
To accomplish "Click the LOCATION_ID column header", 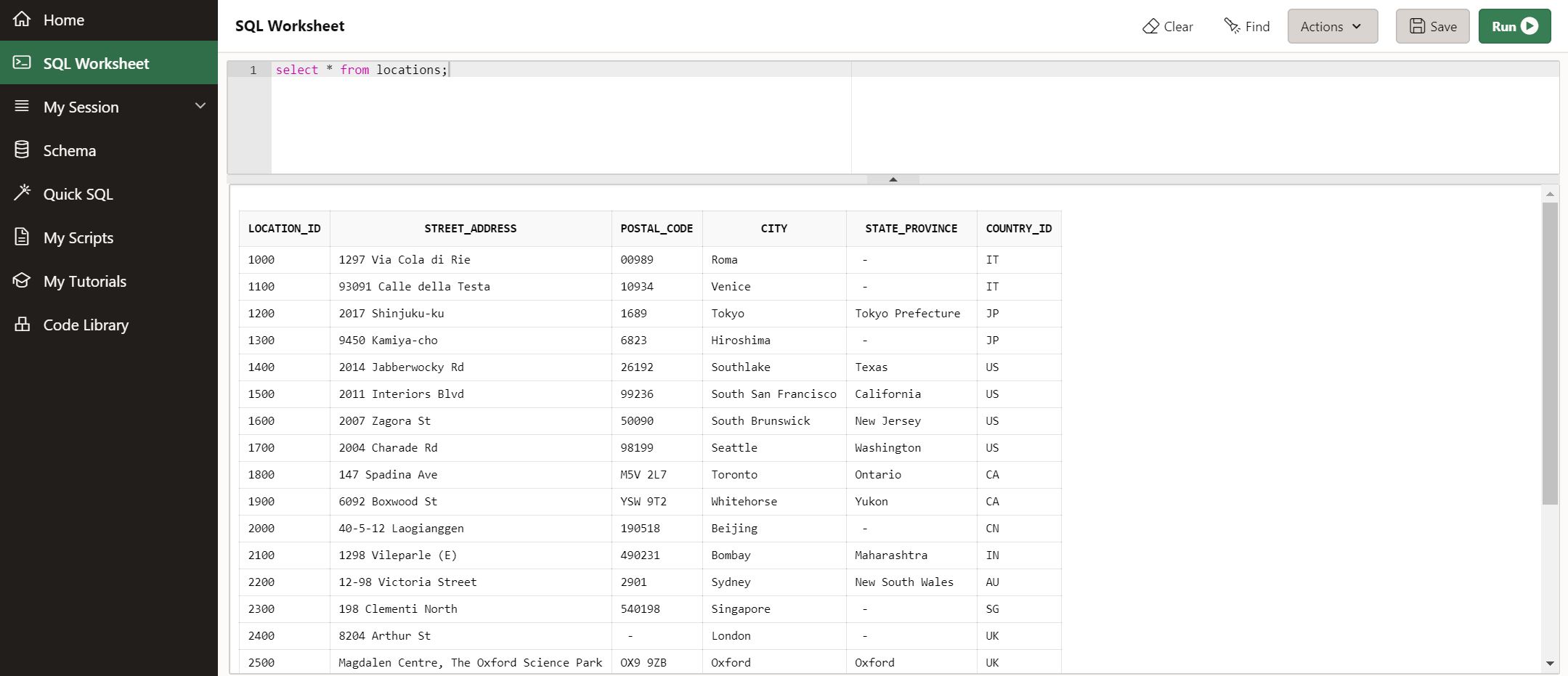I will (x=284, y=229).
